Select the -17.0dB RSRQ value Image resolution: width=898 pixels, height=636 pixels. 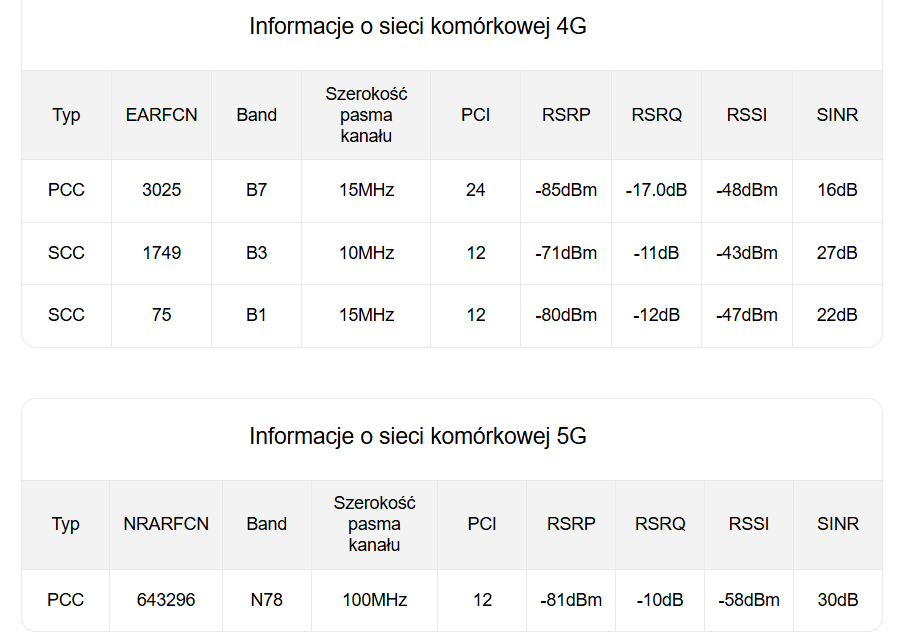tap(656, 190)
